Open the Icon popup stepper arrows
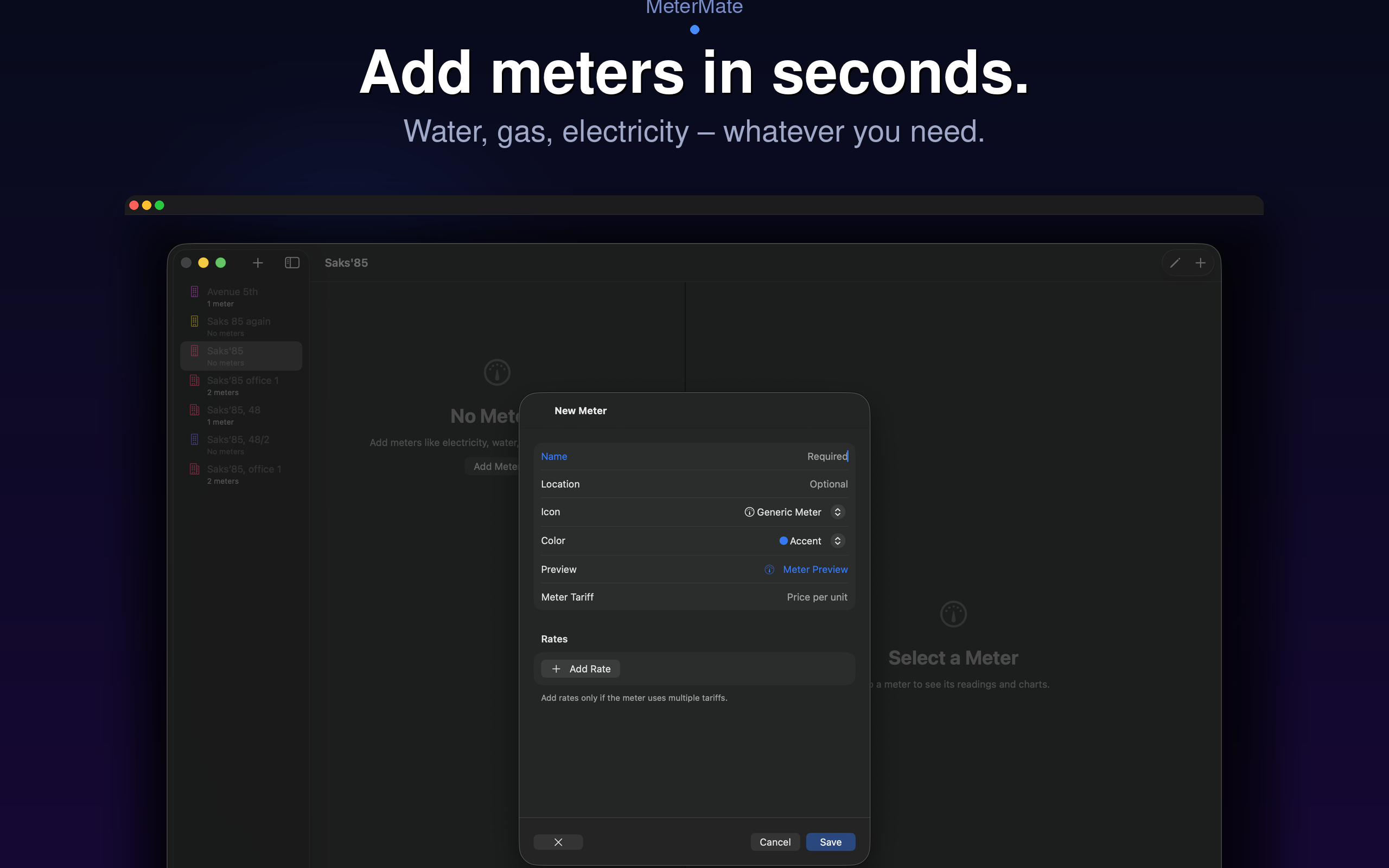This screenshot has height=868, width=1389. click(837, 512)
